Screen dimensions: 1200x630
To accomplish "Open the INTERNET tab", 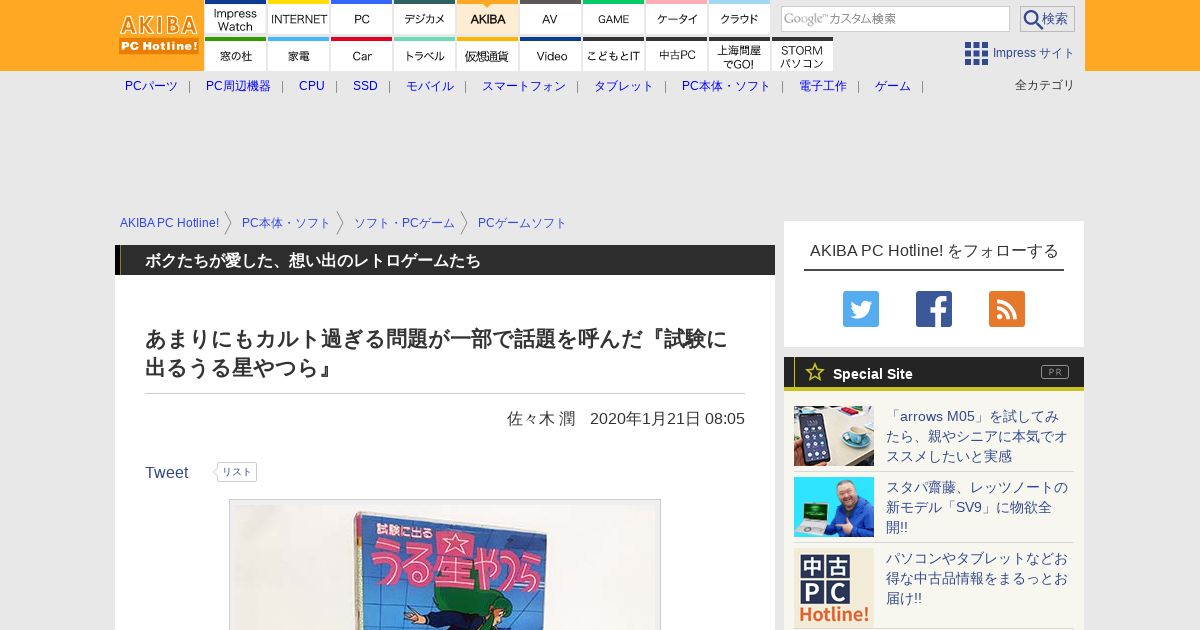I will 299,18.
